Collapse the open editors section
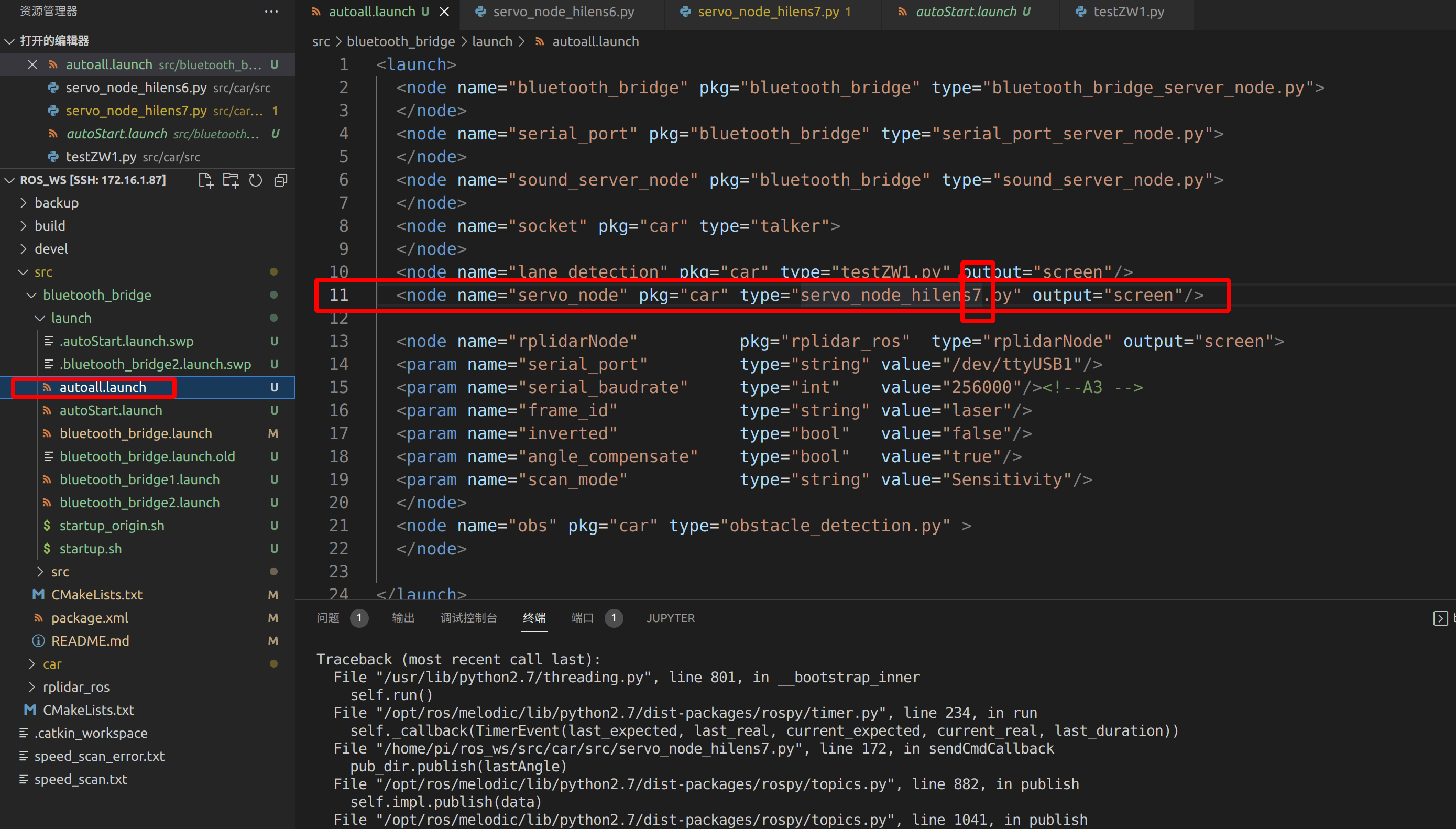This screenshot has width=1456, height=829. coord(54,41)
